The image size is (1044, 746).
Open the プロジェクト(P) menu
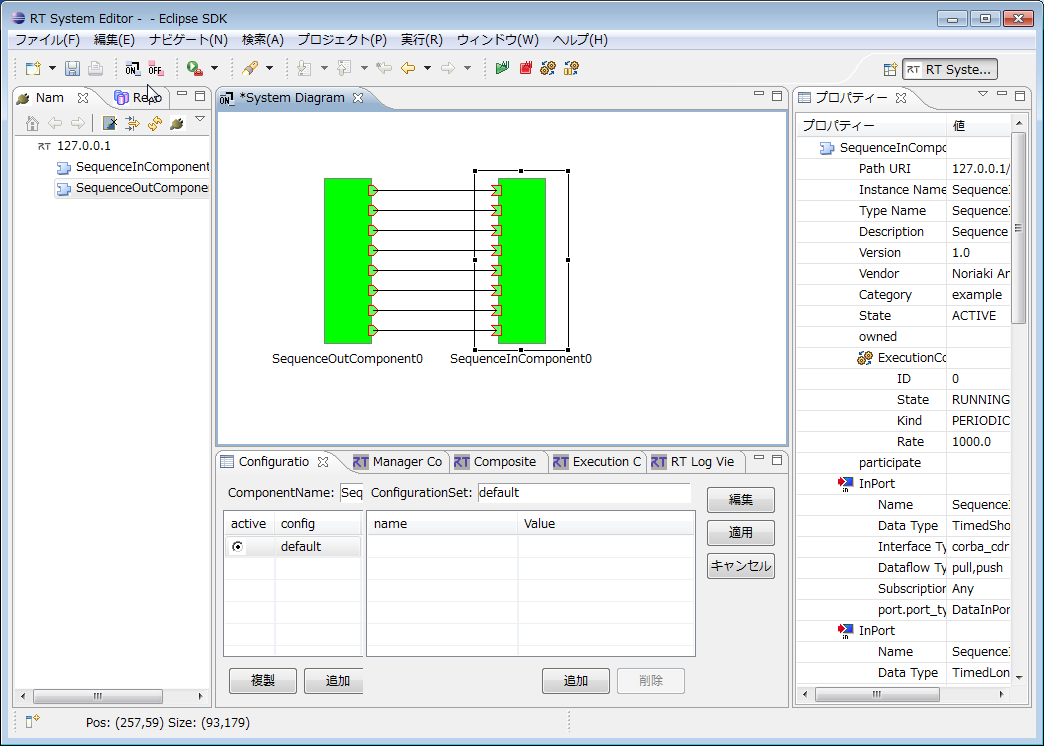click(x=342, y=40)
